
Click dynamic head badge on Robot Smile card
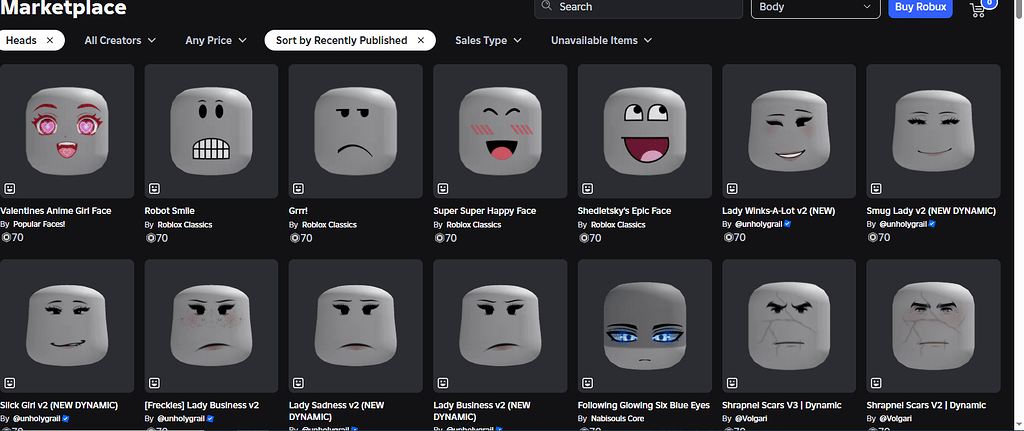coord(154,188)
